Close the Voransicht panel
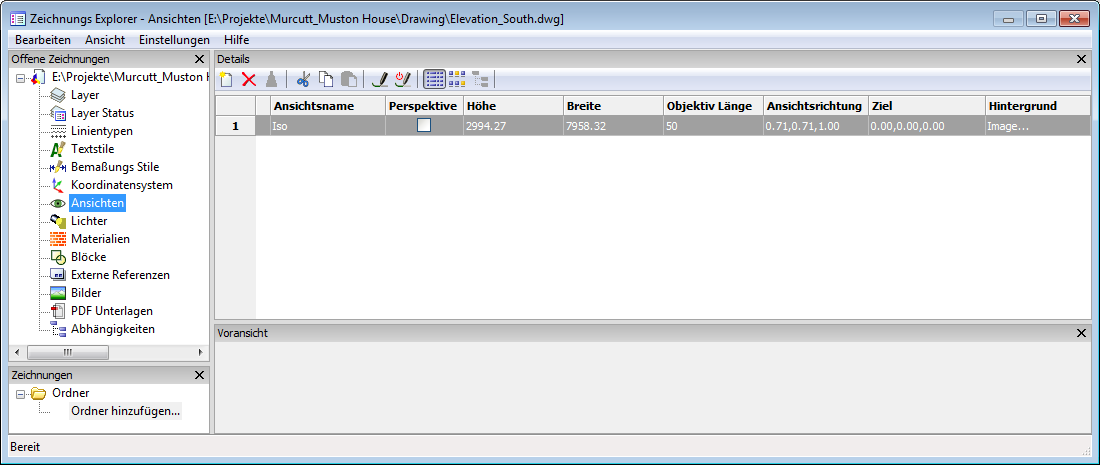 point(1081,333)
